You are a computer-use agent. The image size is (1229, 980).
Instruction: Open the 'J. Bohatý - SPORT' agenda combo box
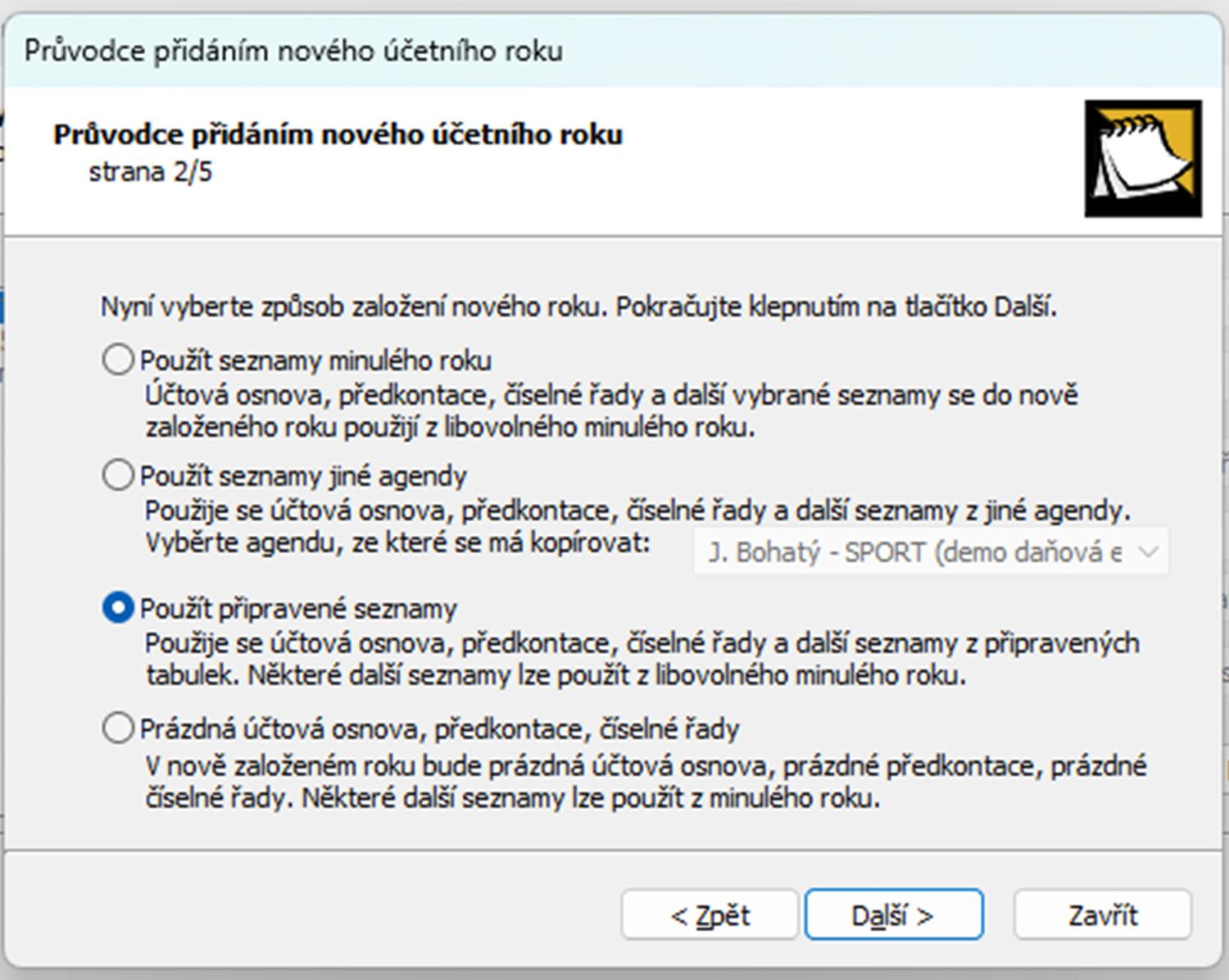click(914, 552)
